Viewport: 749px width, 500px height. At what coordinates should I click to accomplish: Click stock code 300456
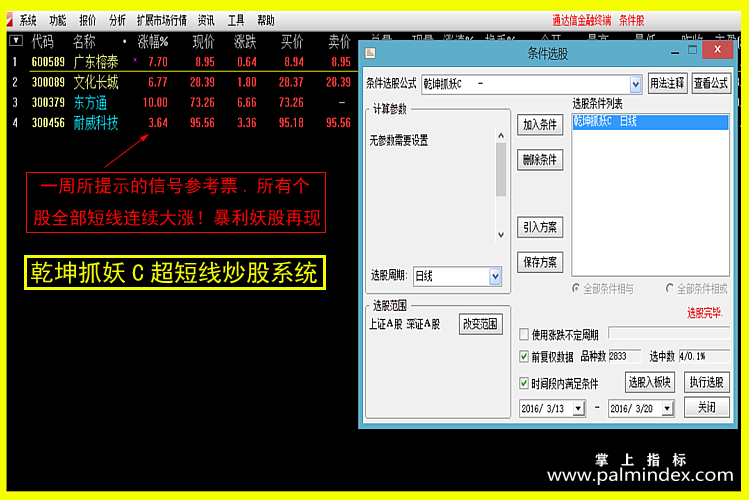point(48,123)
